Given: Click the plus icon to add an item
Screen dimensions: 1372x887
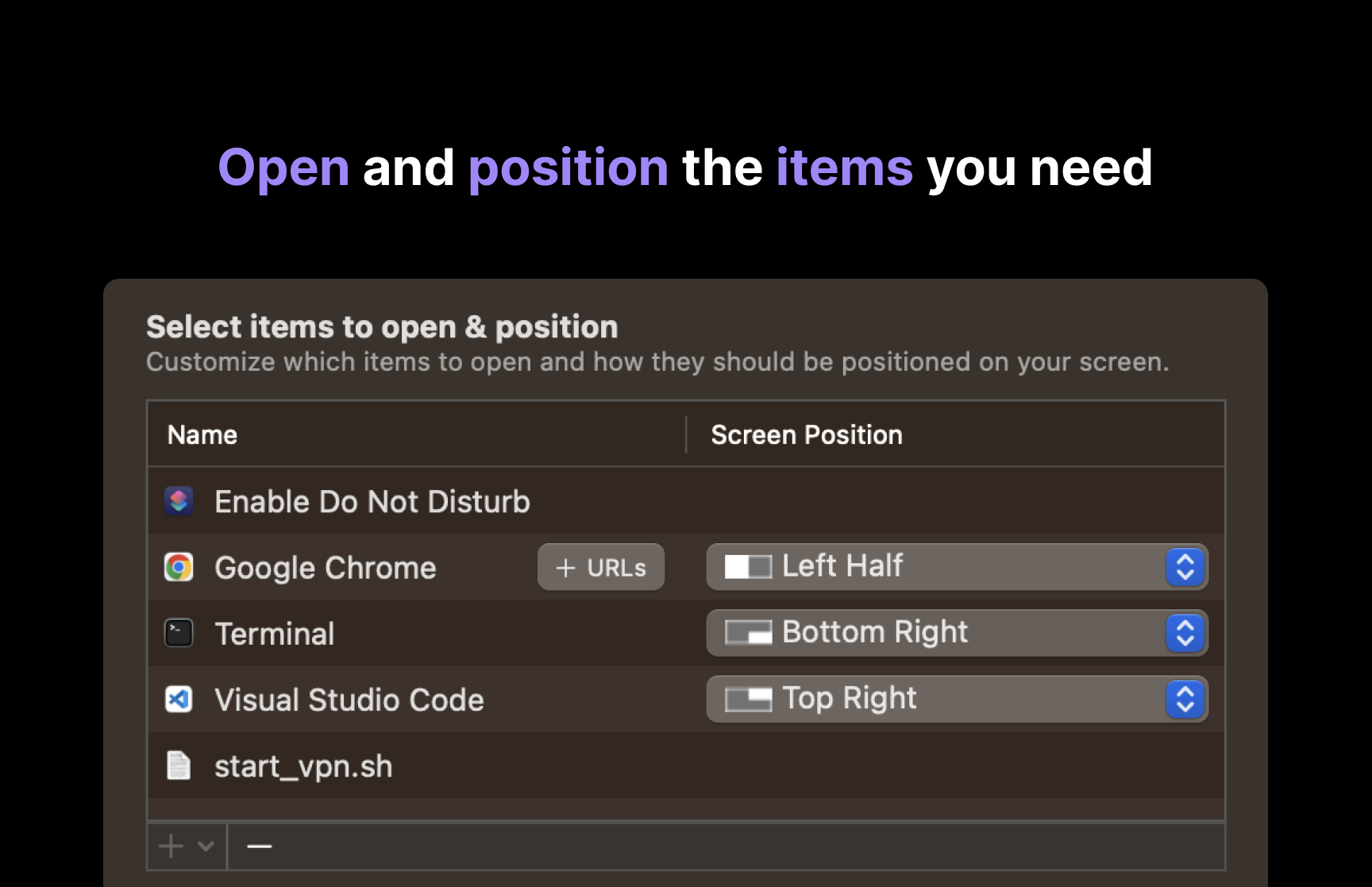Looking at the screenshot, I should (x=171, y=846).
